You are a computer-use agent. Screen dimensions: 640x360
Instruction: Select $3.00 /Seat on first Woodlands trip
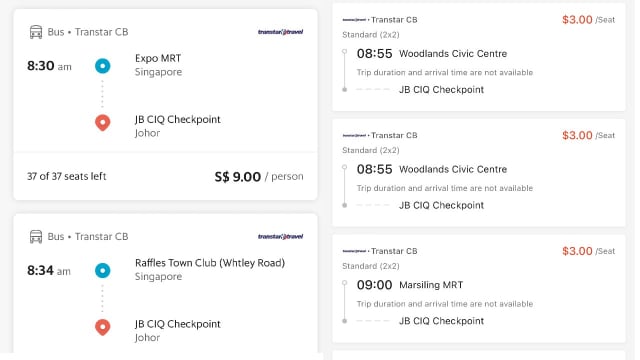pos(588,20)
